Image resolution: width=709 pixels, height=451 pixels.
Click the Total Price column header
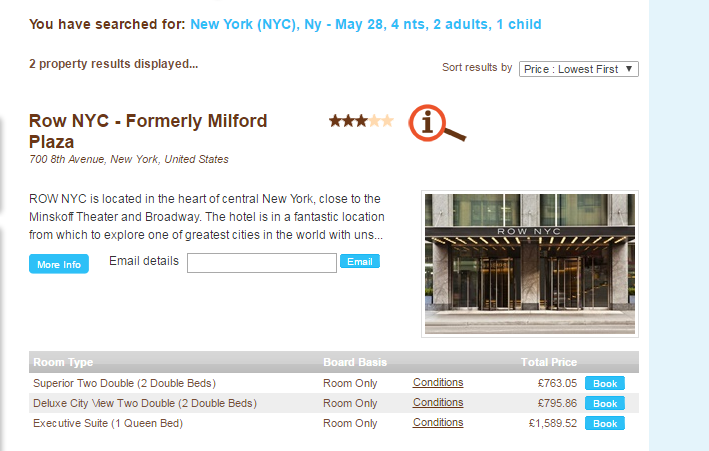tap(549, 362)
